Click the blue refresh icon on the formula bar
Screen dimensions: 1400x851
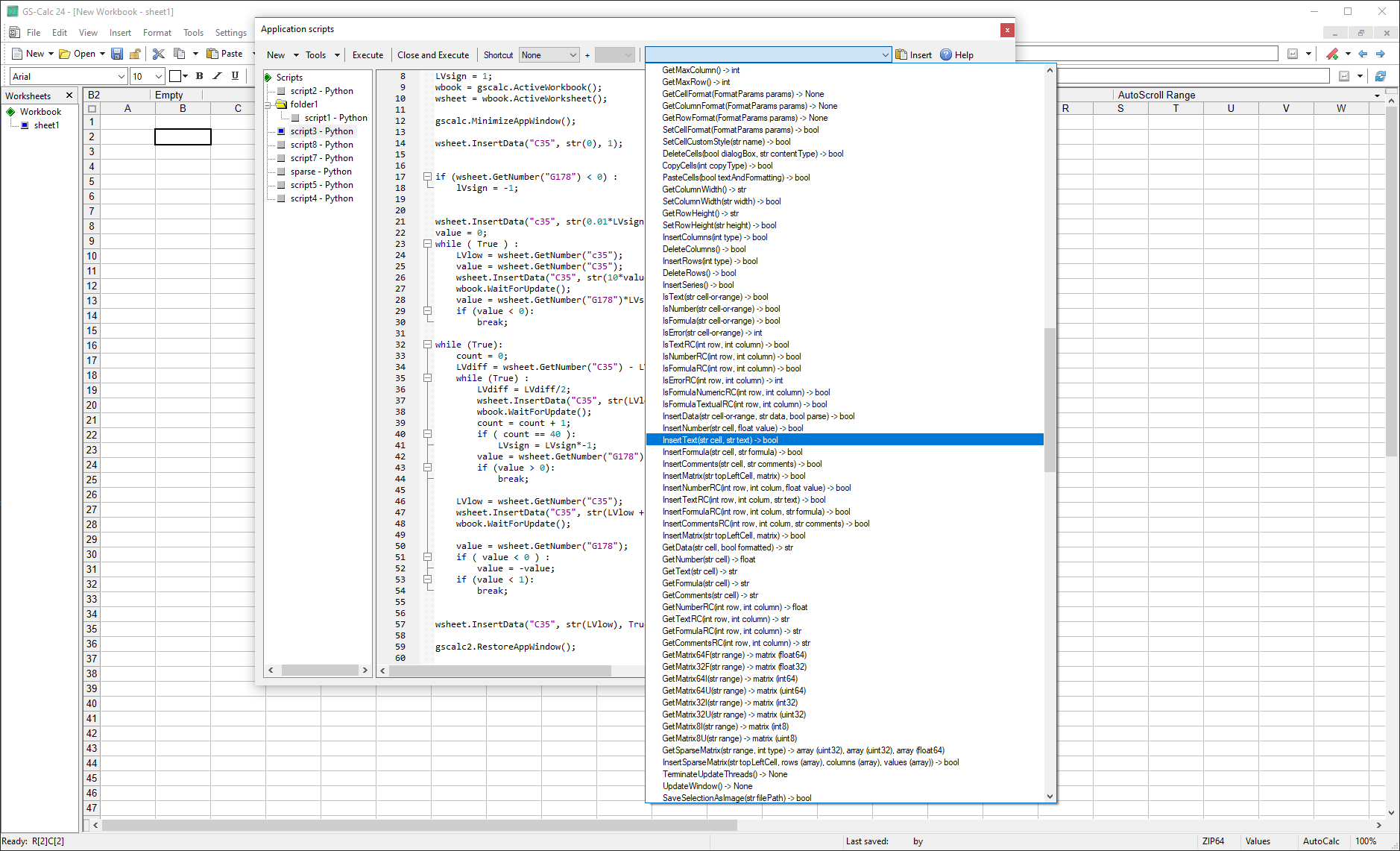(1381, 75)
